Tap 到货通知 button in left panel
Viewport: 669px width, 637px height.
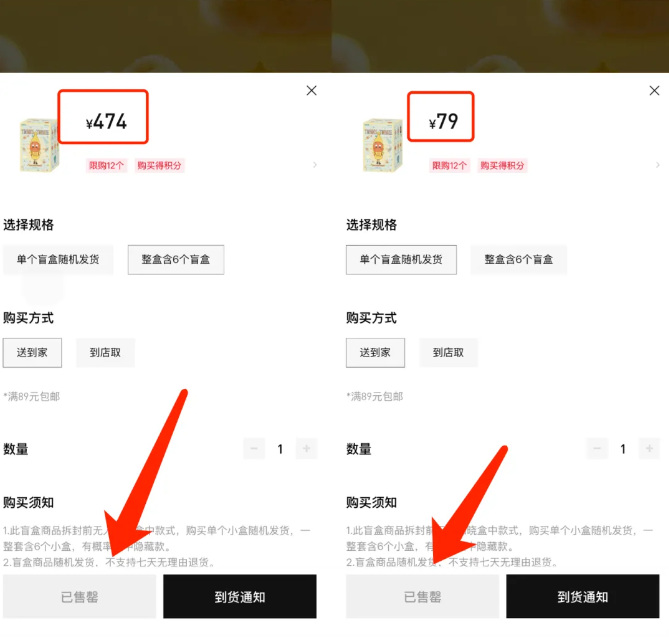click(x=240, y=596)
